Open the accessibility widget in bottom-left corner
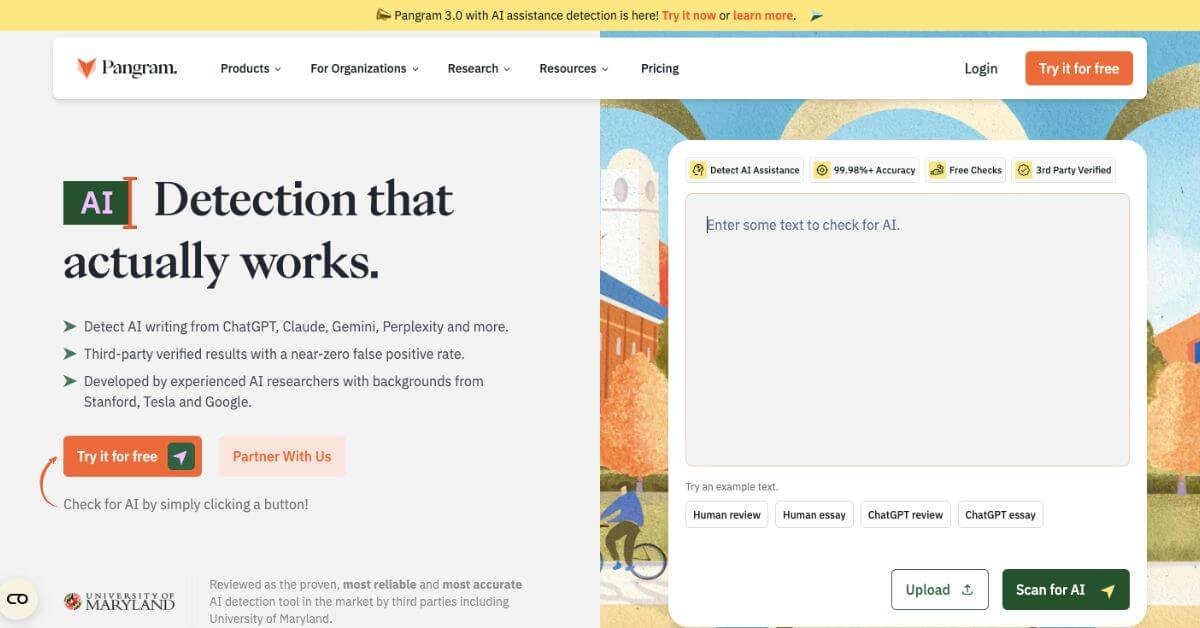Image resolution: width=1200 pixels, height=628 pixels. pyautogui.click(x=19, y=598)
